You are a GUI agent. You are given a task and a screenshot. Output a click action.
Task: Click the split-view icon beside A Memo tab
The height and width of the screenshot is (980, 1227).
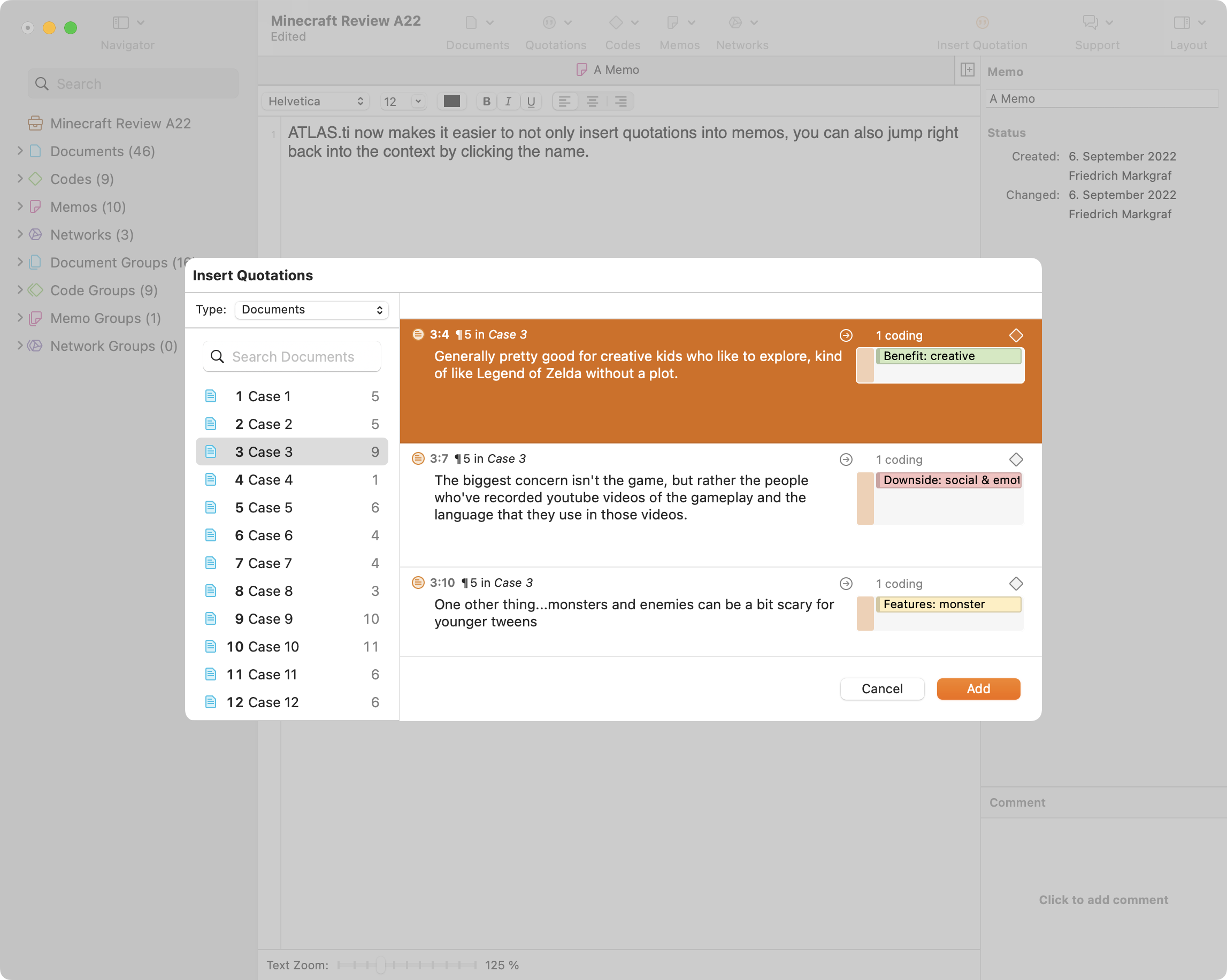point(967,70)
